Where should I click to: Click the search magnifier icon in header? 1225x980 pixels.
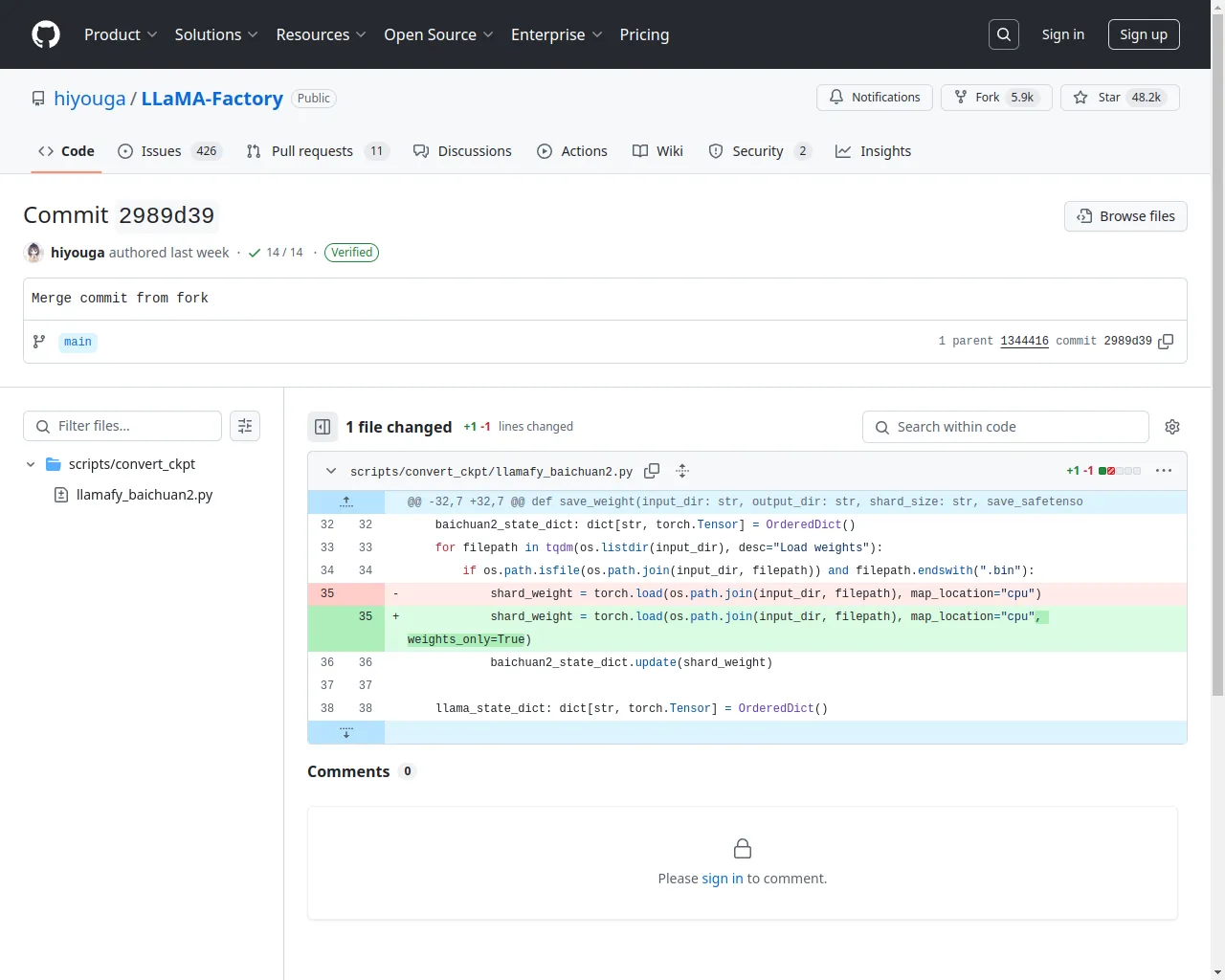[x=1004, y=34]
